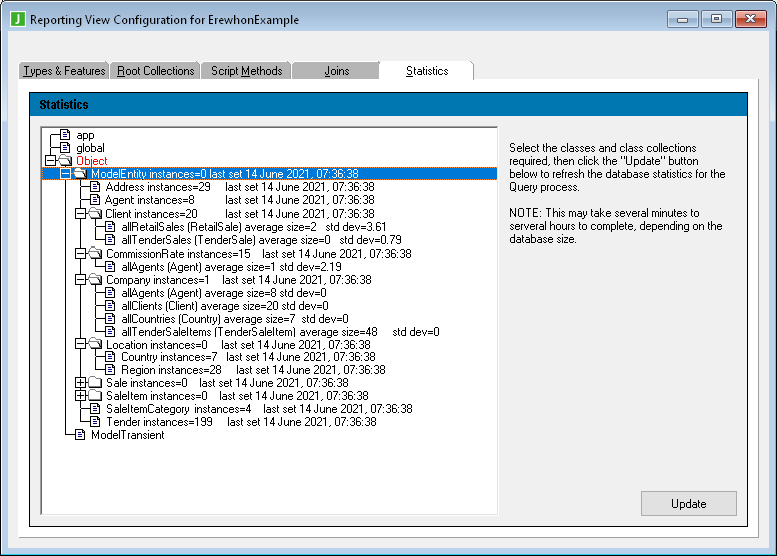777x556 pixels.
Task: Open the Joins tab
Action: [x=337, y=71]
